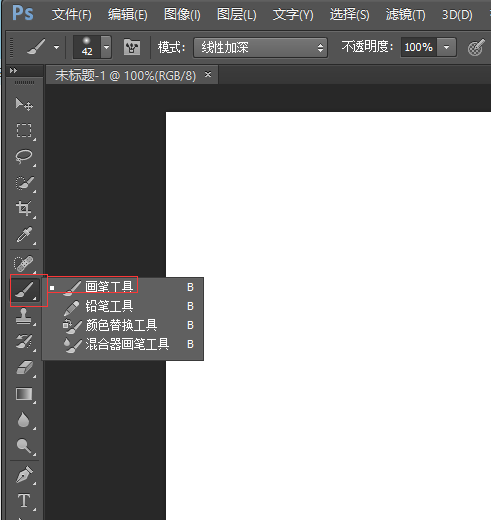Select the Crop tool
This screenshot has height=520, width=491.
pos(24,209)
